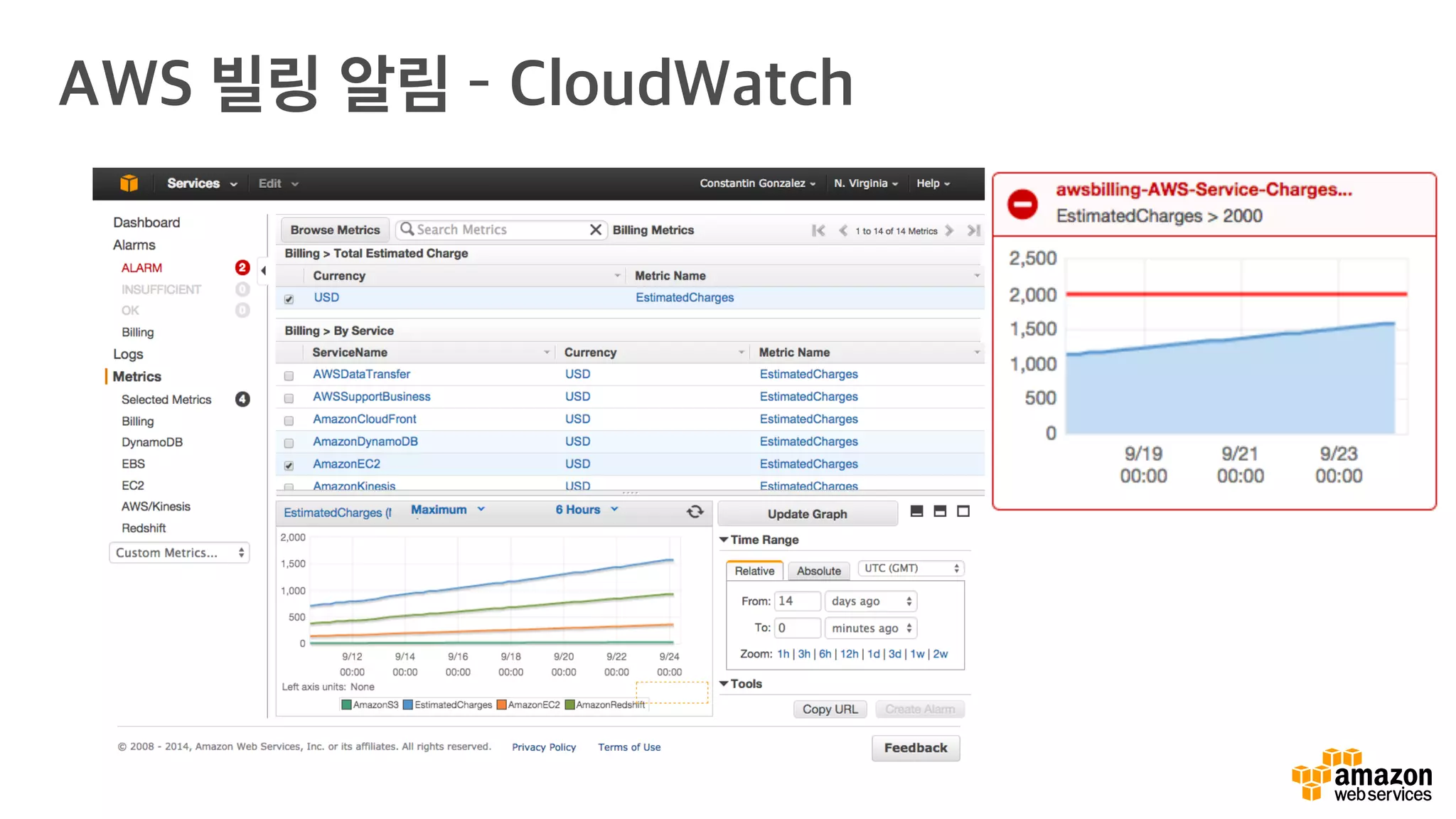This screenshot has width=1456, height=819.
Task: Click the AmazonS3 green legend swatch
Action: tap(346, 705)
